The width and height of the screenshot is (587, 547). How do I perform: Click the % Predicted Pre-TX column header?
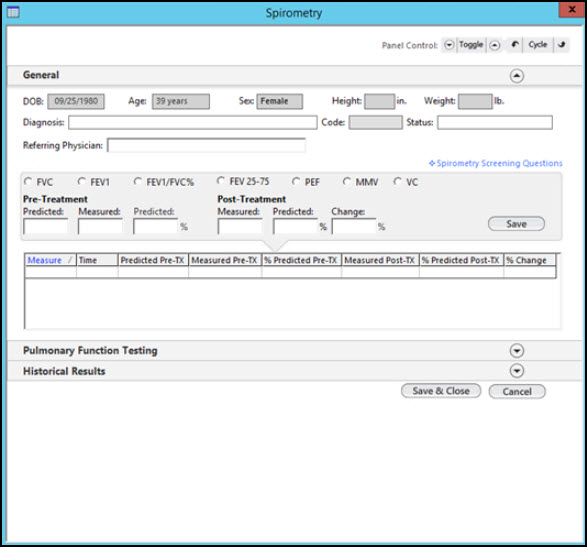coord(301,260)
